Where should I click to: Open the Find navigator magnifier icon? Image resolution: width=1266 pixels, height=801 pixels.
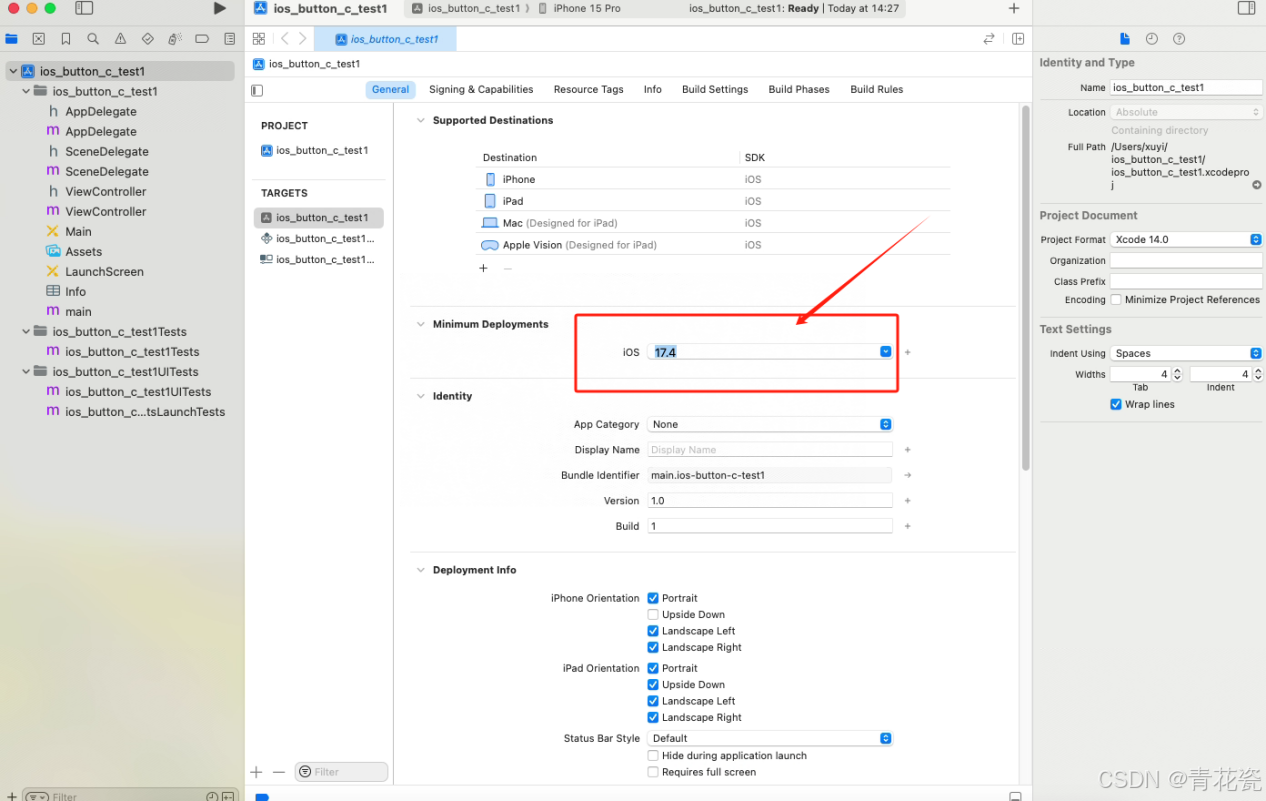[x=93, y=39]
